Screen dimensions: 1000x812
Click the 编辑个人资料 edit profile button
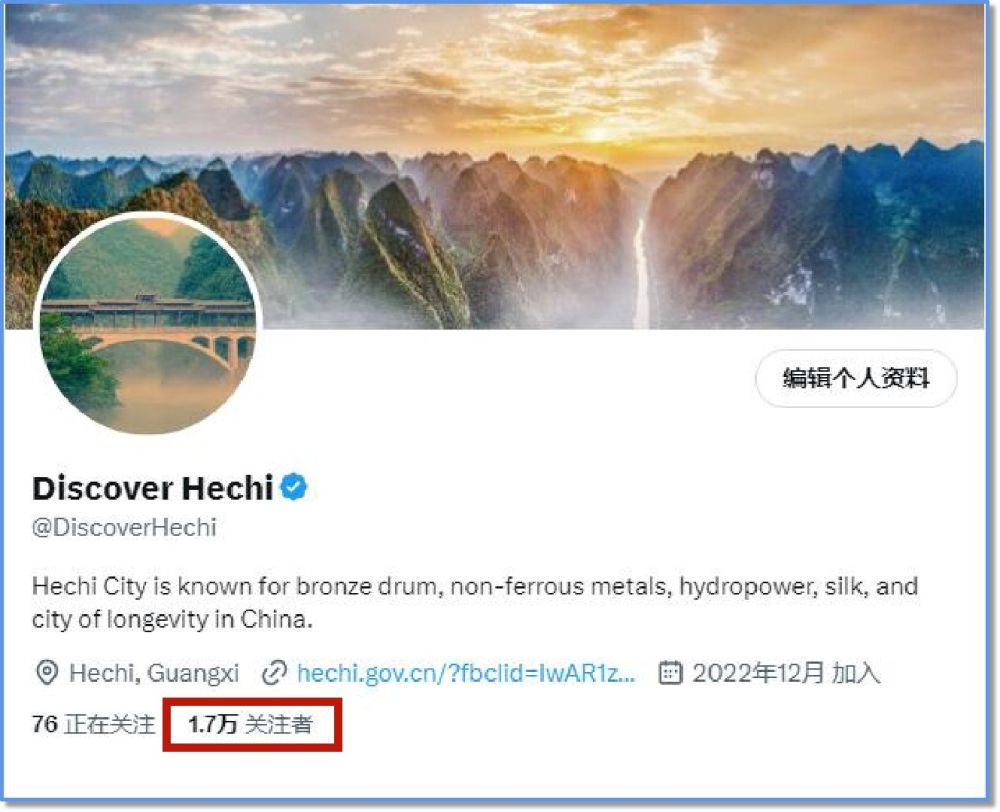tap(856, 378)
